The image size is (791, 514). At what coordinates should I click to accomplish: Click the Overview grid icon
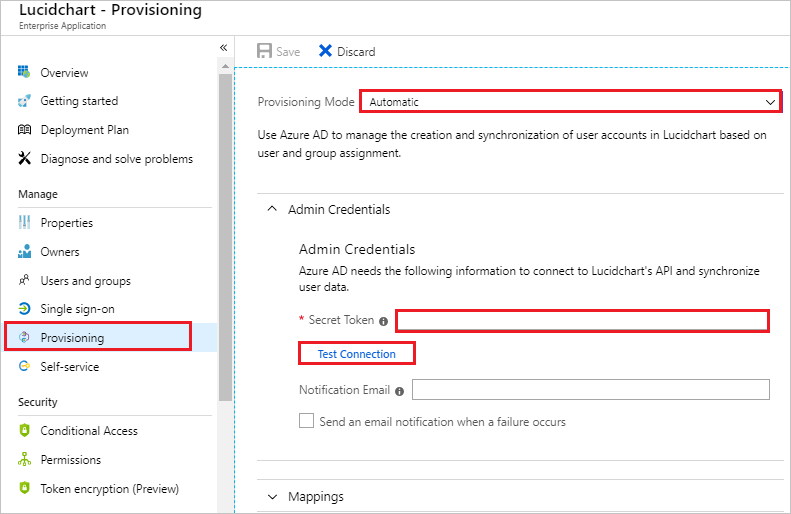point(24,72)
